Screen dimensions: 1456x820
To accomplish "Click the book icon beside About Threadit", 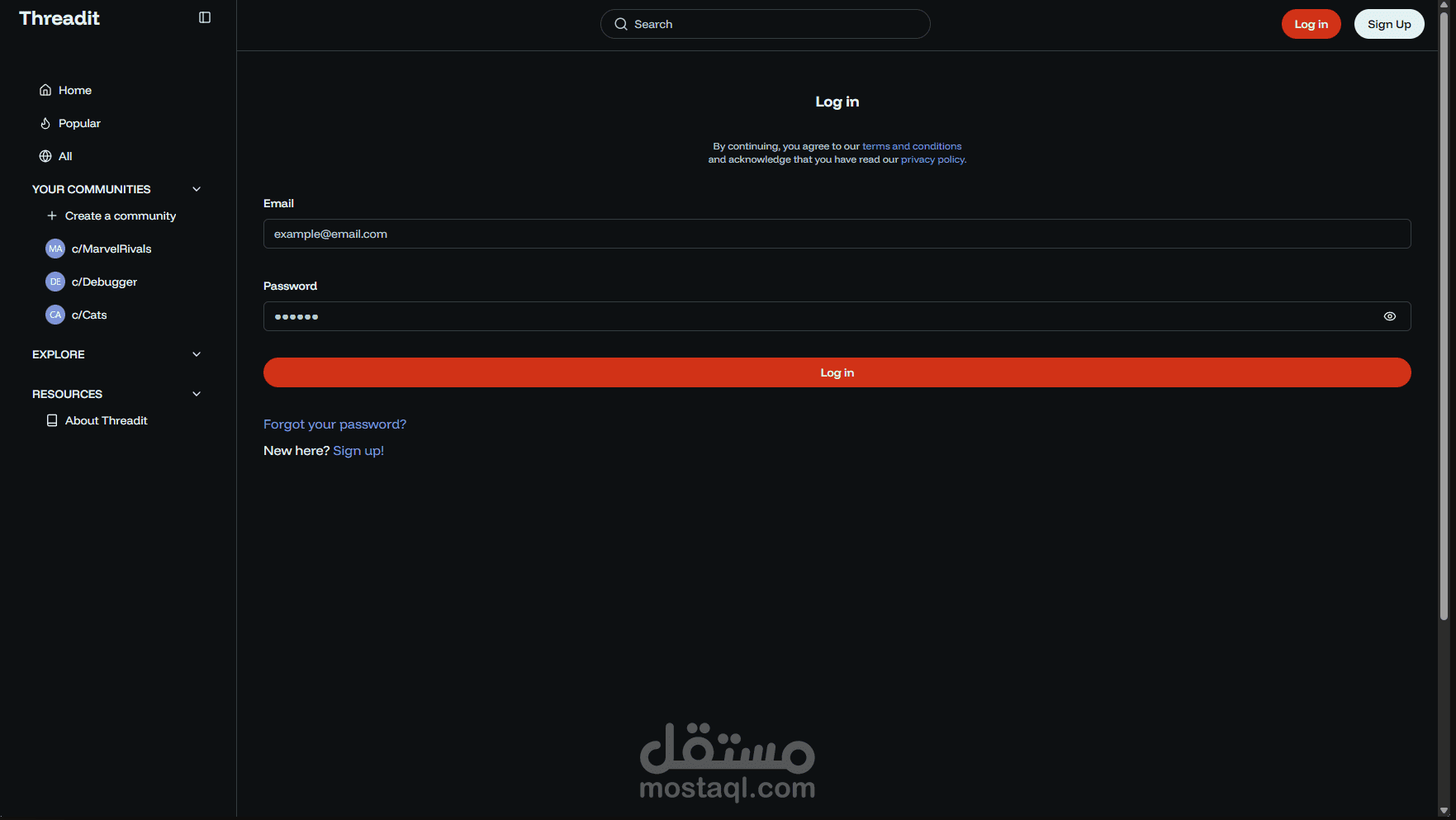I will tap(52, 420).
